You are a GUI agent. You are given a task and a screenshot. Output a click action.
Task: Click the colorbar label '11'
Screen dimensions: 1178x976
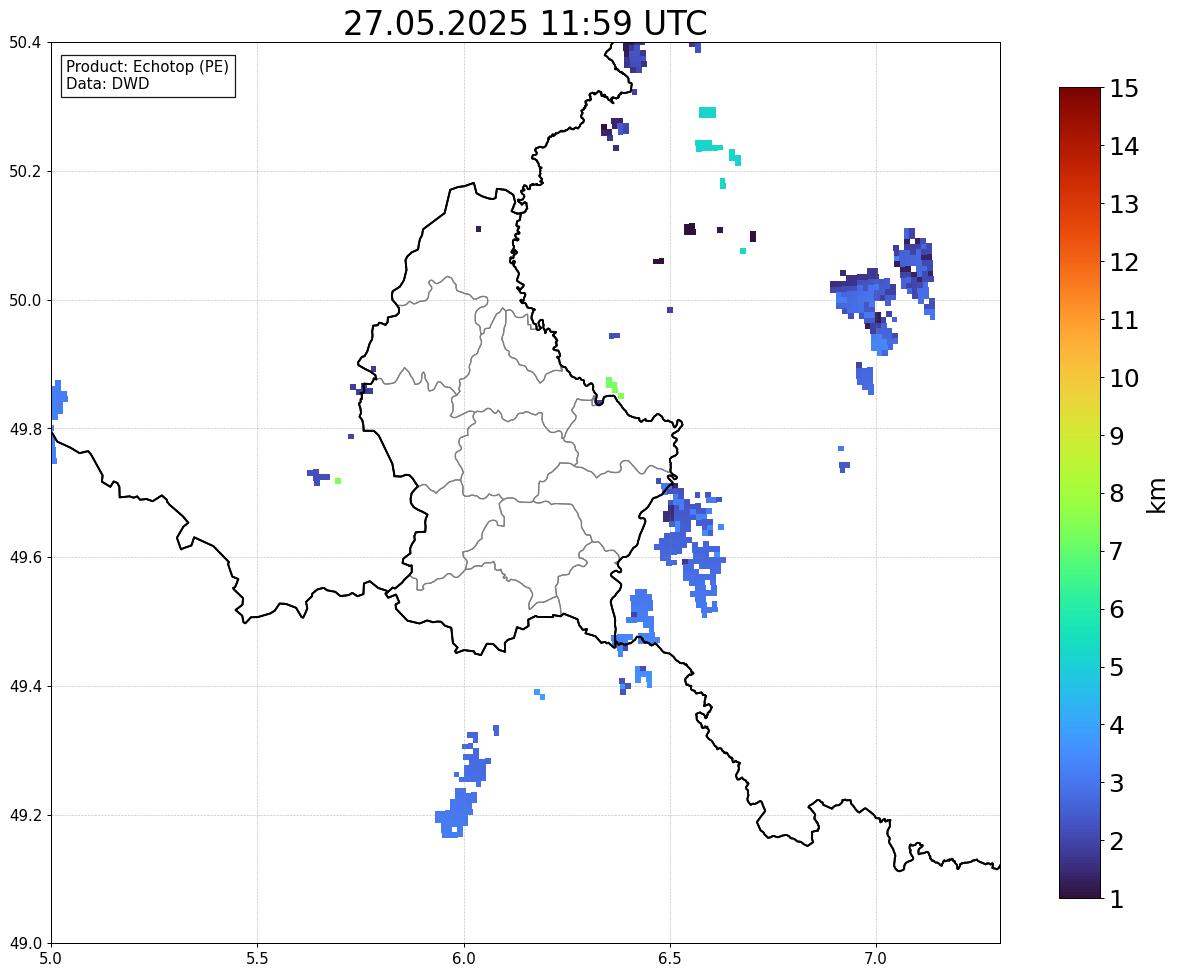pyautogui.click(x=1124, y=320)
